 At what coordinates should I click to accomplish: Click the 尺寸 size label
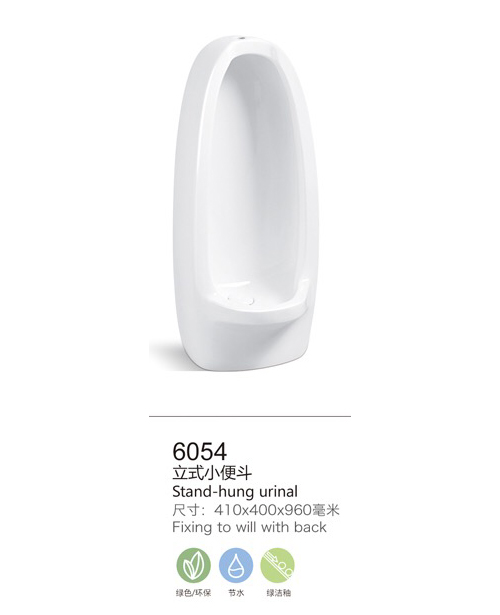[186, 510]
